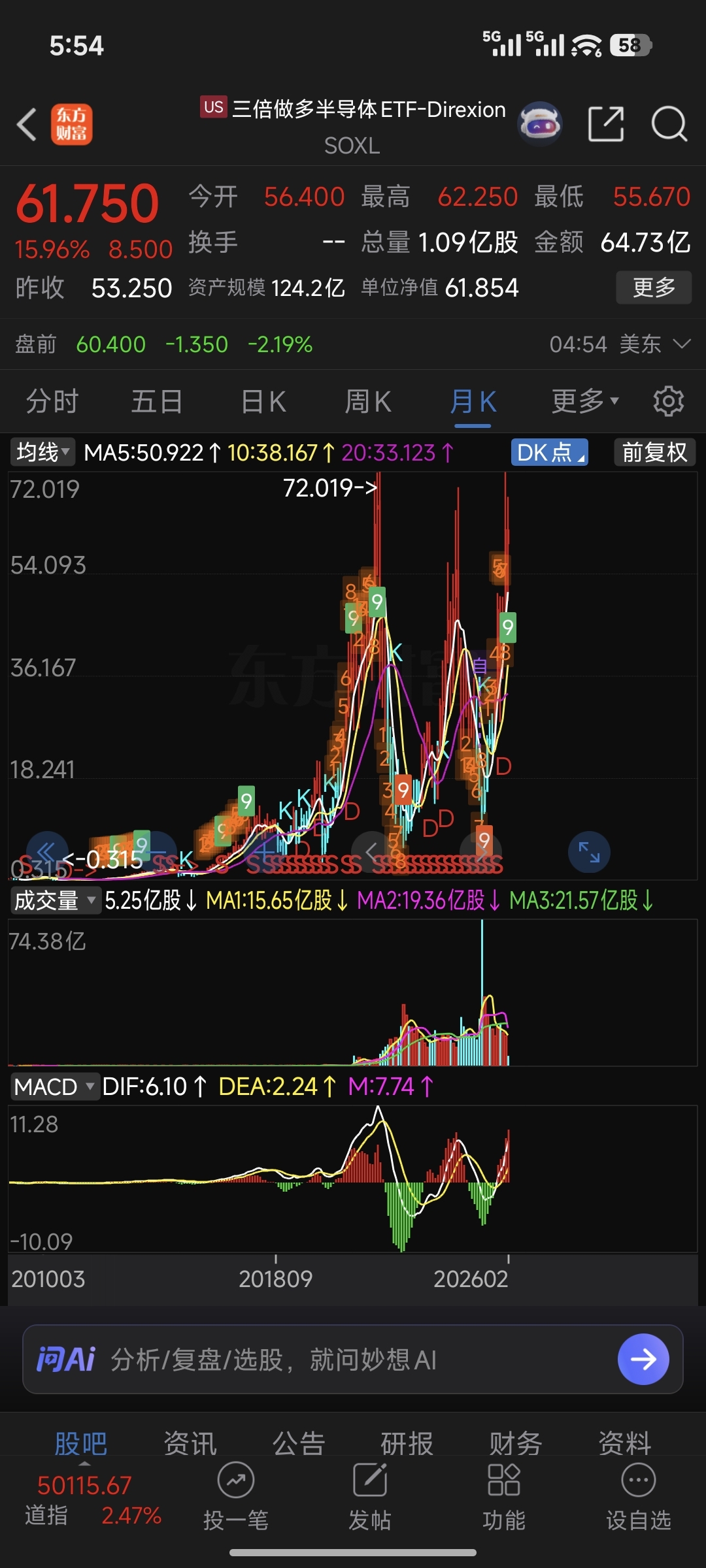Tap the 发帖 compose icon
The image size is (706, 1568).
coord(370,1480)
